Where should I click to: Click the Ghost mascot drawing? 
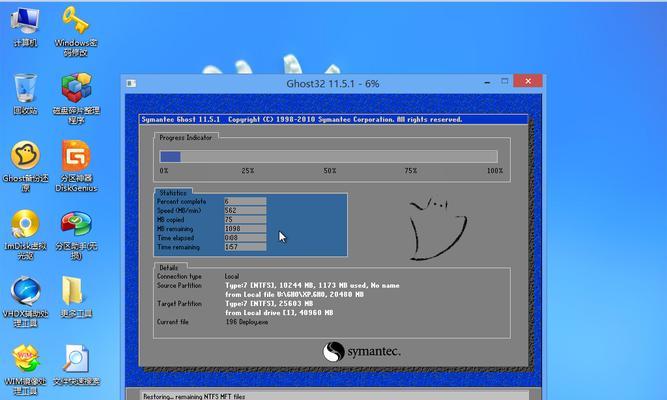[438, 229]
